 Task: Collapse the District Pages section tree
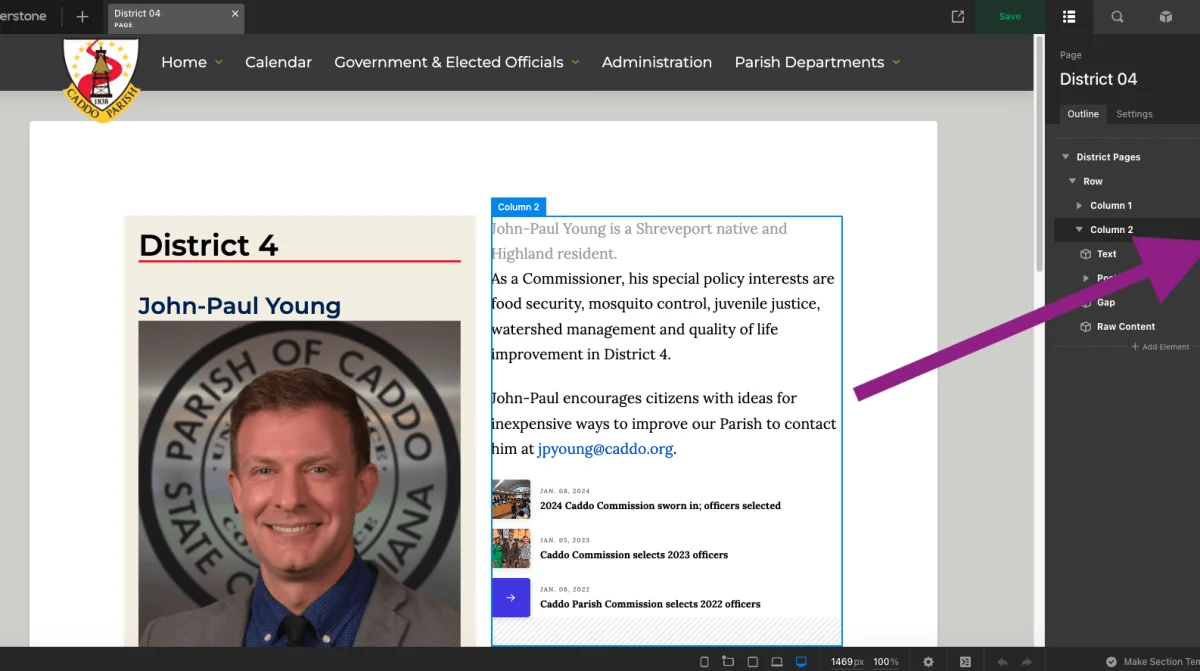(1065, 157)
